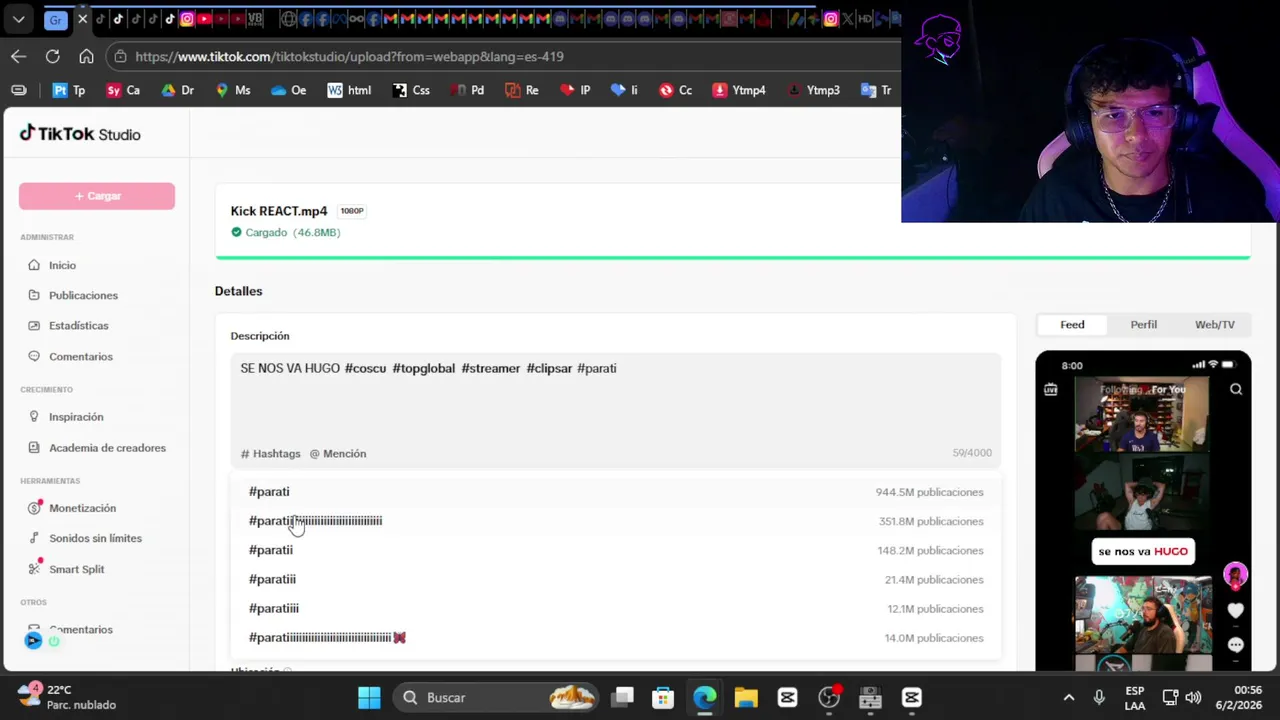Click the green upload progress bar
Screen dimensions: 1280x720
732,257
